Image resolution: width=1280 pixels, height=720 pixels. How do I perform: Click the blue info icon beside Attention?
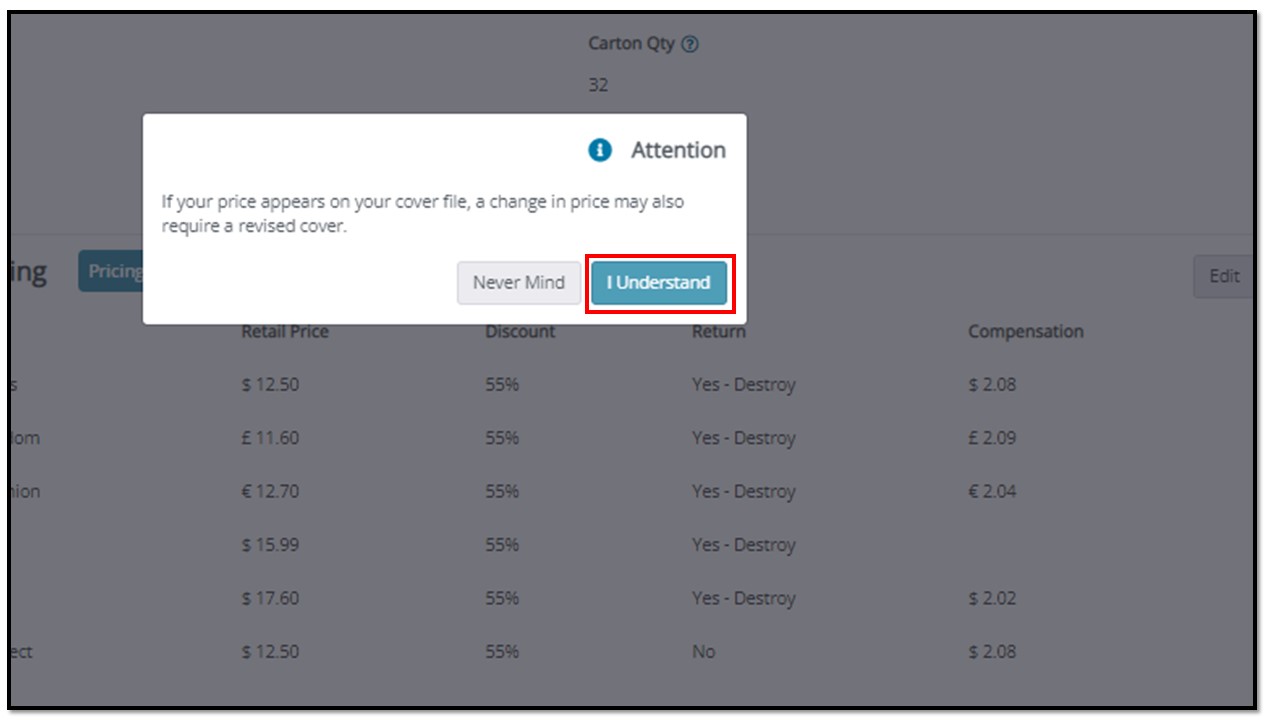600,150
